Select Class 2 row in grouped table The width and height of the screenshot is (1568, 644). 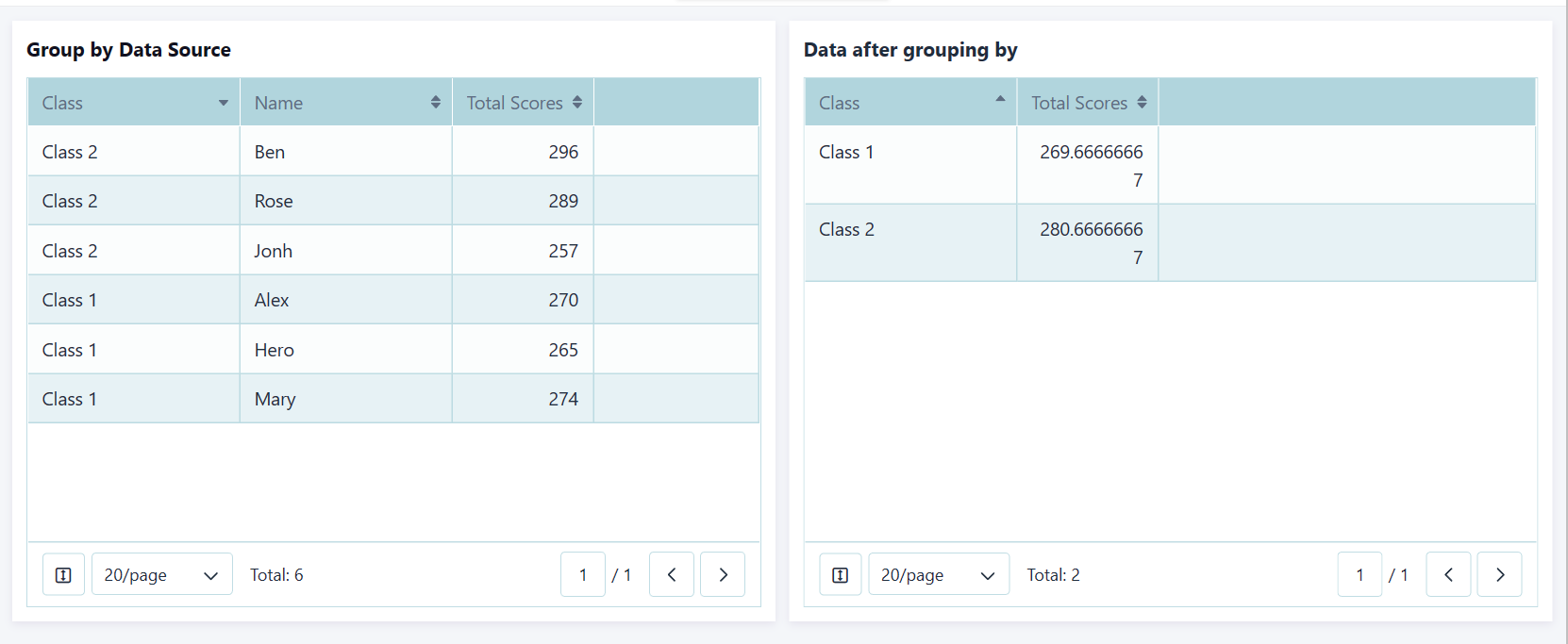[846, 230]
